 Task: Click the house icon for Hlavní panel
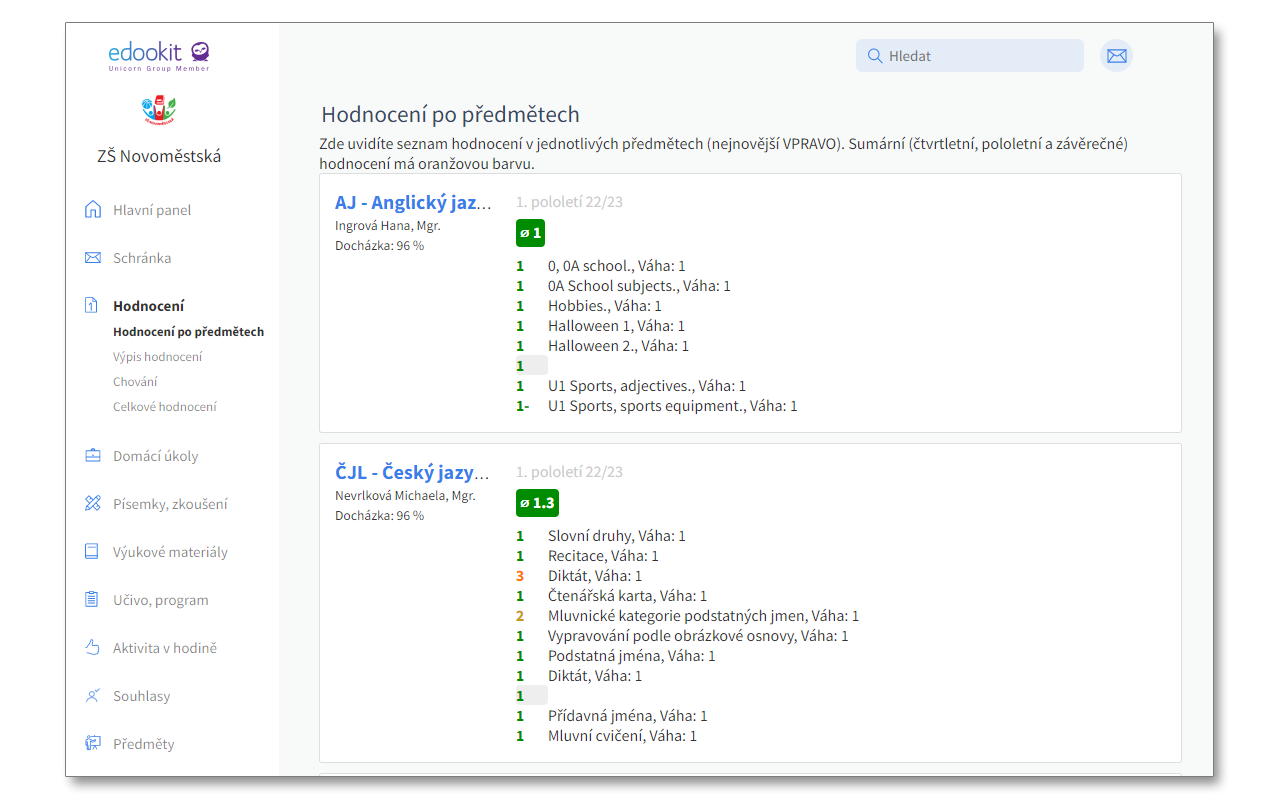pyautogui.click(x=93, y=210)
